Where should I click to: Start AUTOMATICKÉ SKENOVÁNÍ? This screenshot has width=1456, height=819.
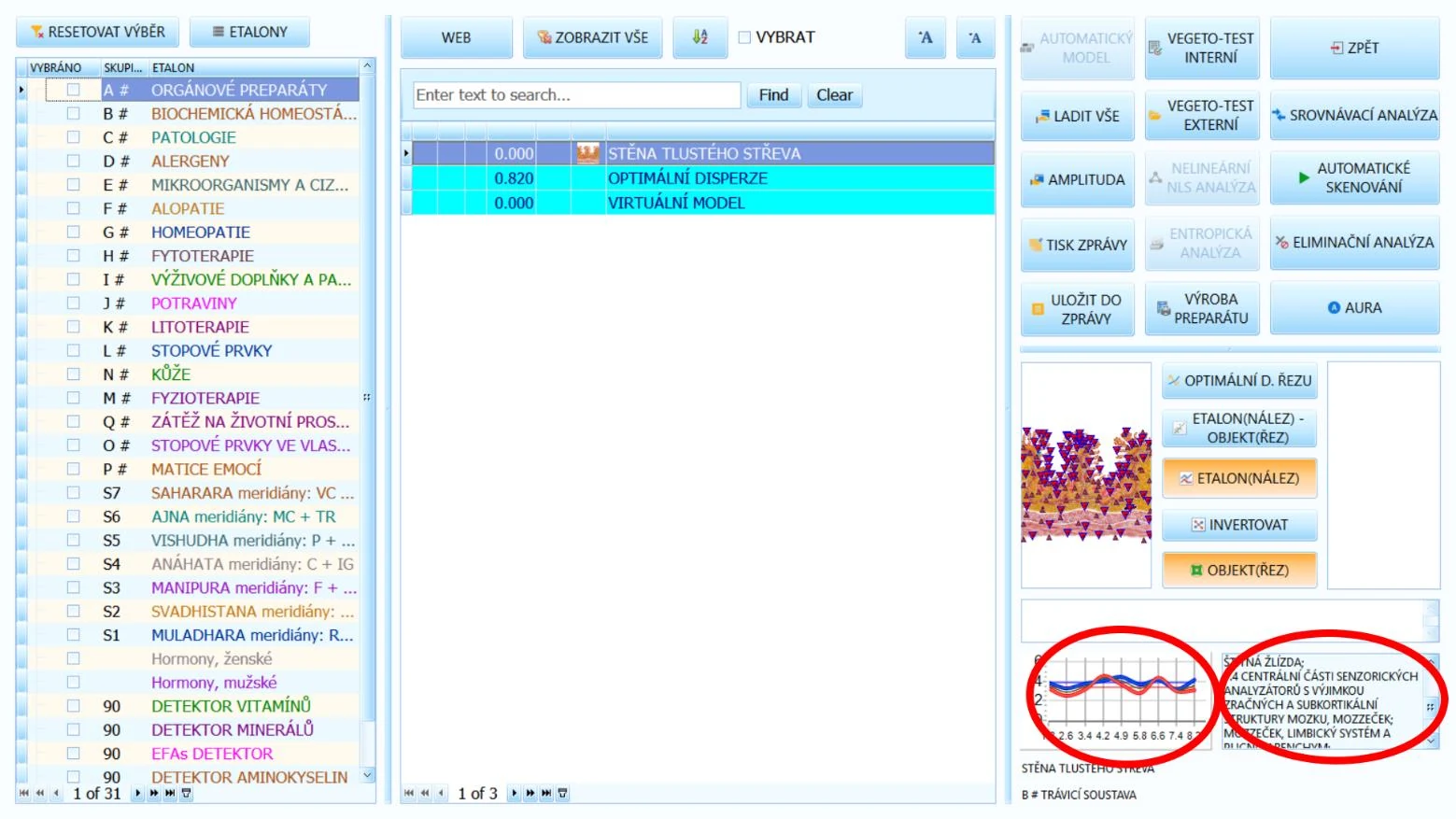coord(1354,177)
